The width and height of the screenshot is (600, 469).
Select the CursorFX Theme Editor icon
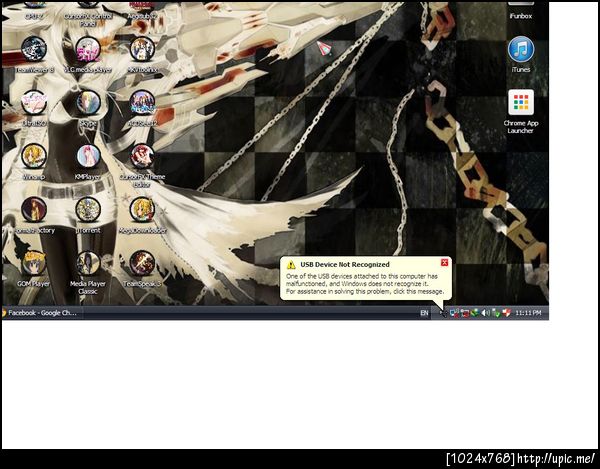(x=142, y=156)
